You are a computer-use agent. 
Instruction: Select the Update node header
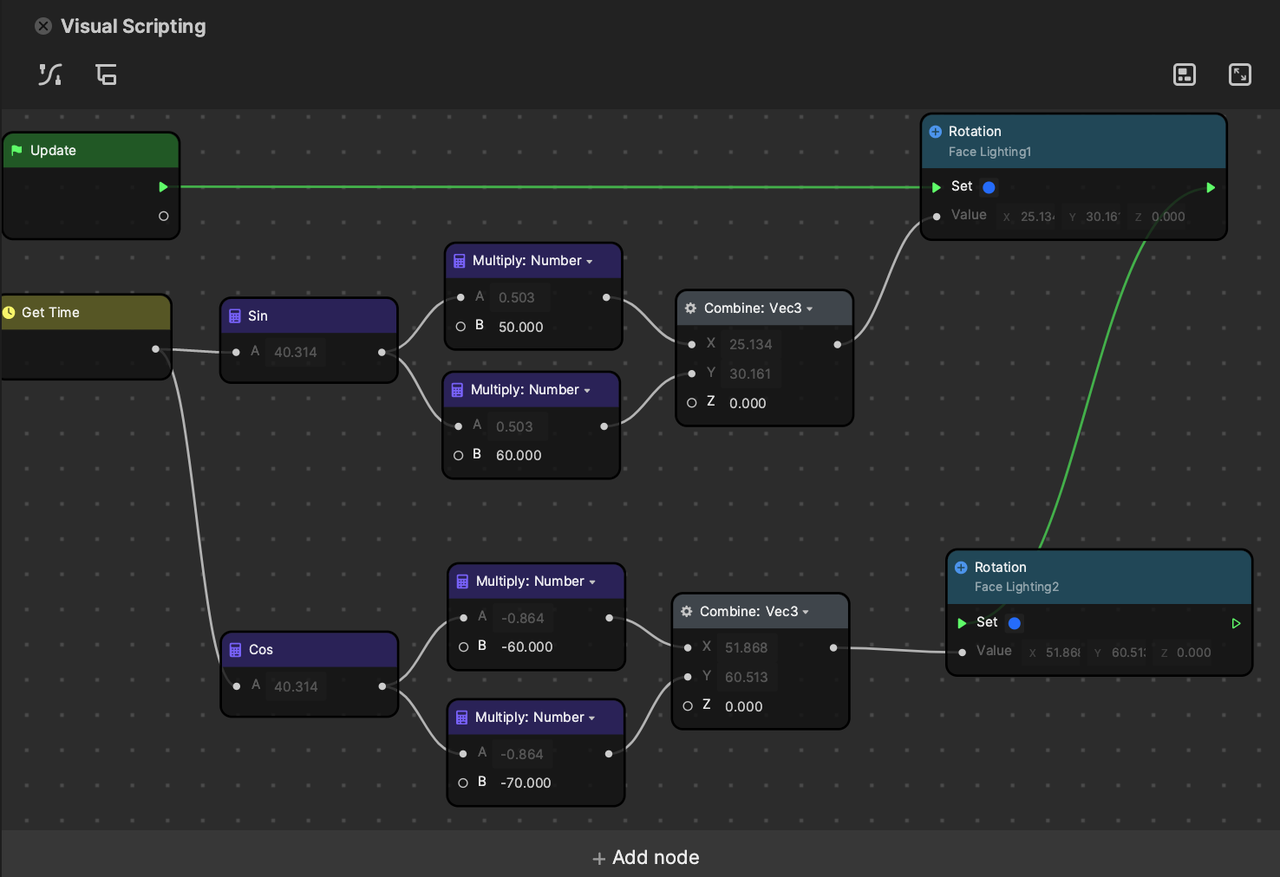tap(90, 151)
